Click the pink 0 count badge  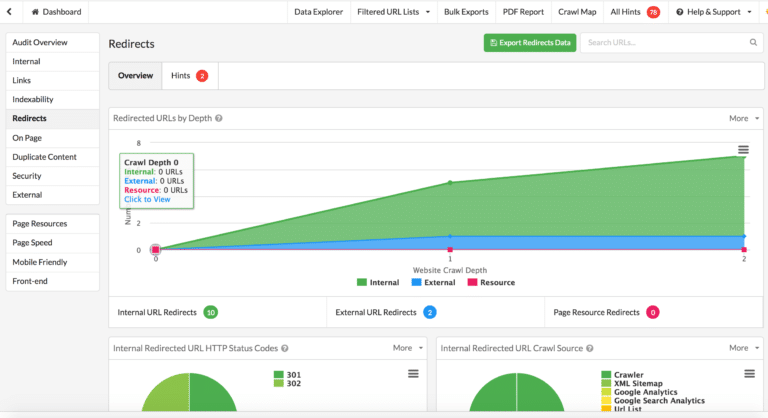(x=652, y=312)
